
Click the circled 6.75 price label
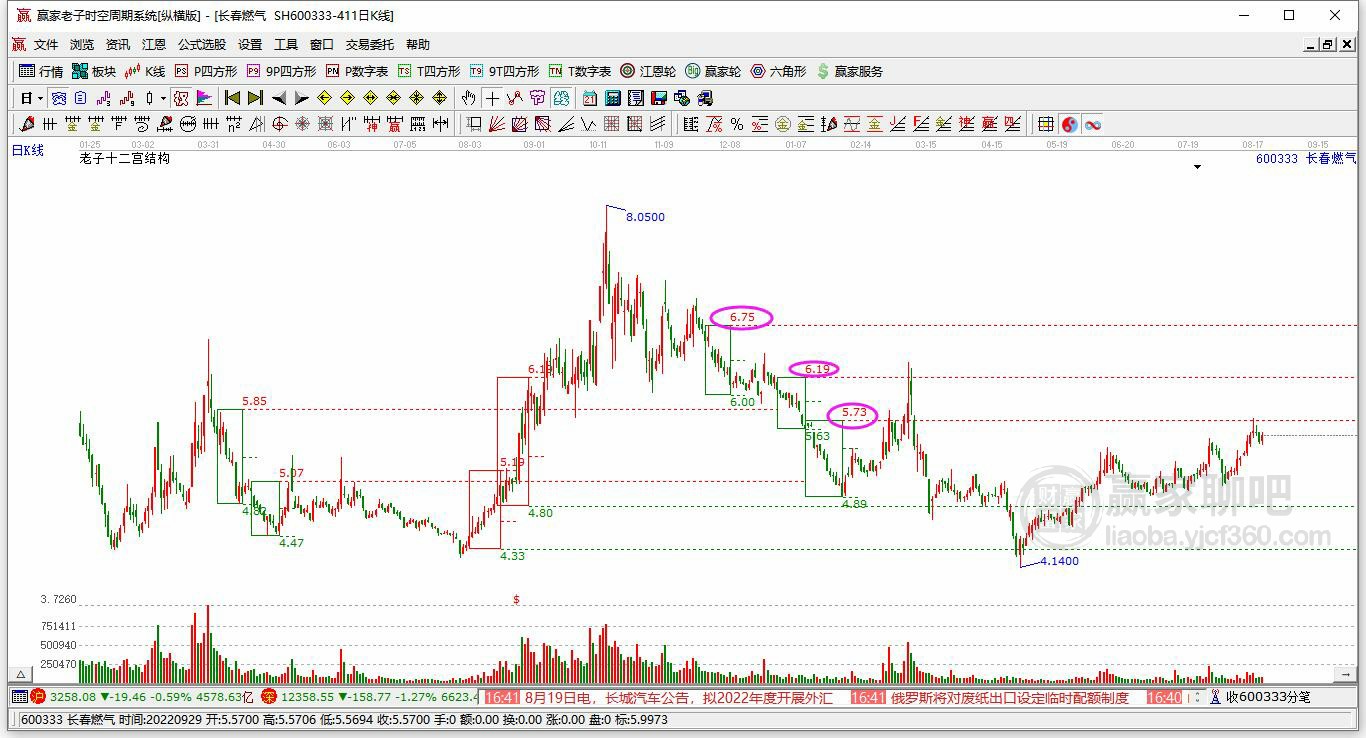coord(742,318)
